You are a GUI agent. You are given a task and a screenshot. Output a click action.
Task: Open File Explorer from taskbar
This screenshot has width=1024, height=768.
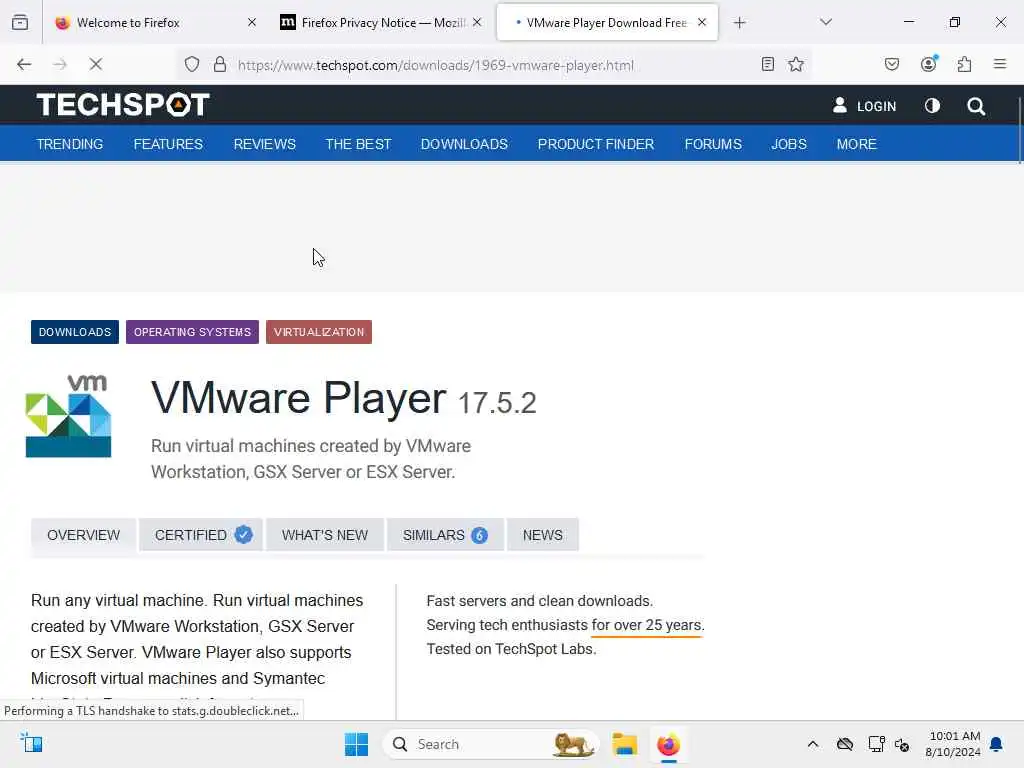[624, 744]
